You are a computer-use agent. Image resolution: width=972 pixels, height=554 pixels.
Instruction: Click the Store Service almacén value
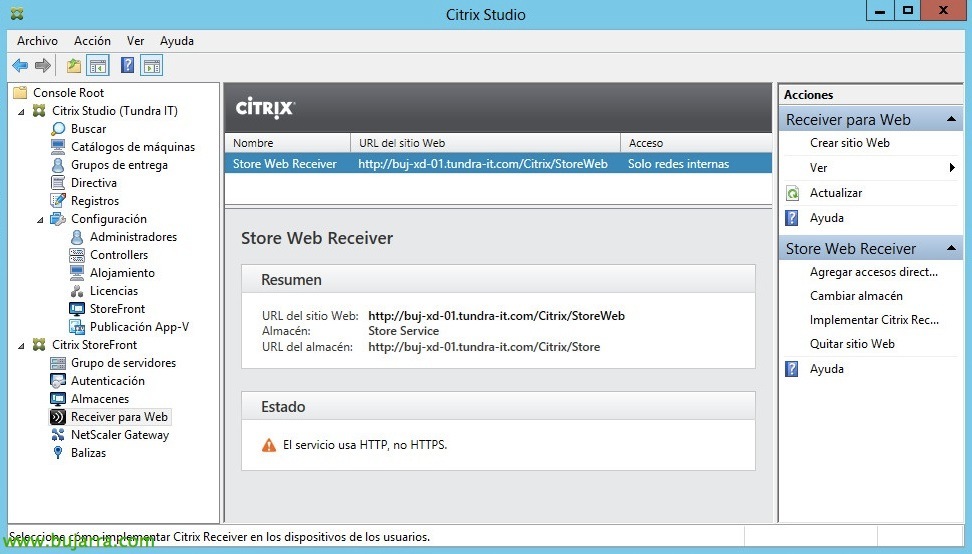404,331
